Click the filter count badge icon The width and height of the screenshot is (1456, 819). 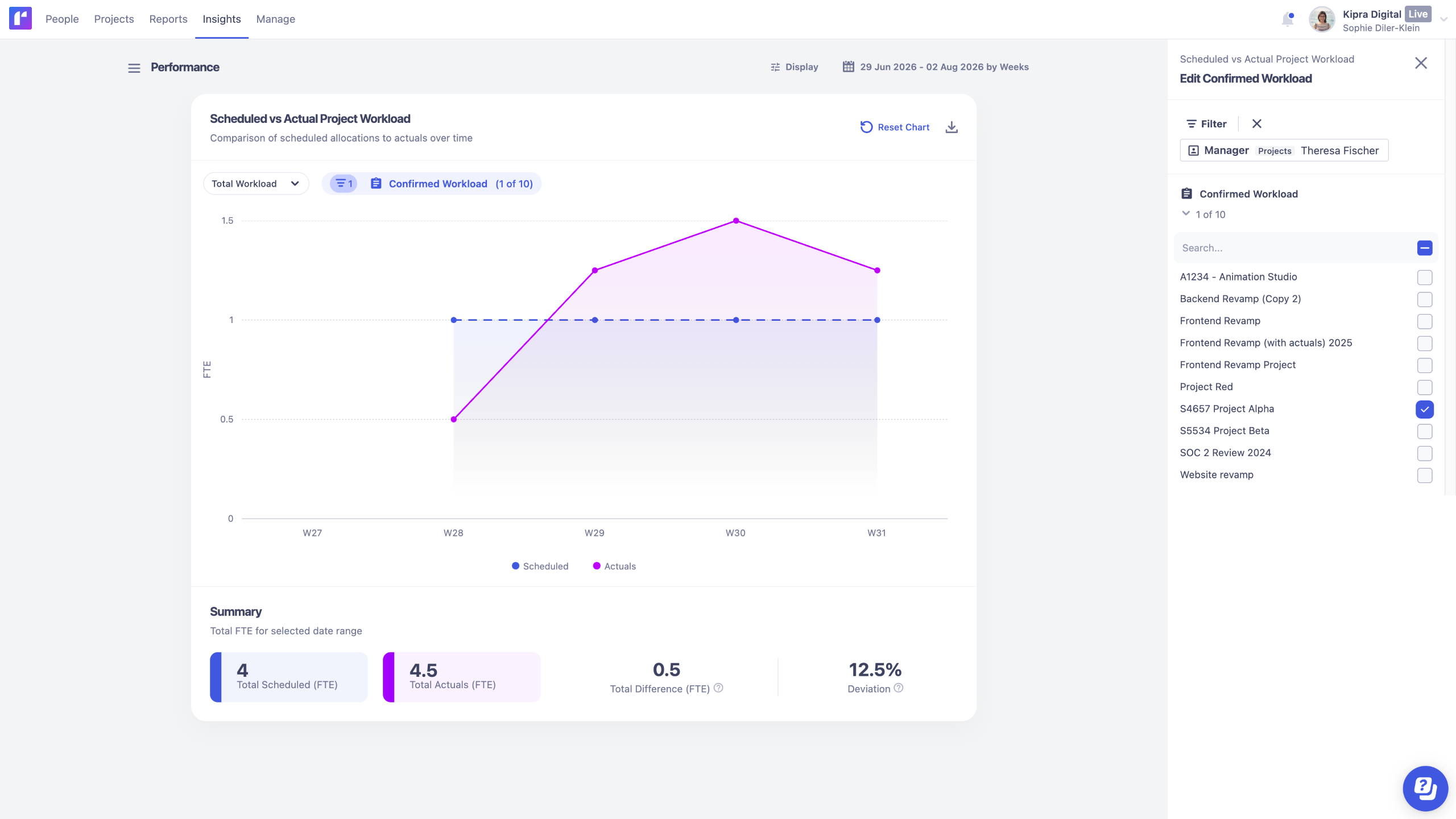coord(344,184)
